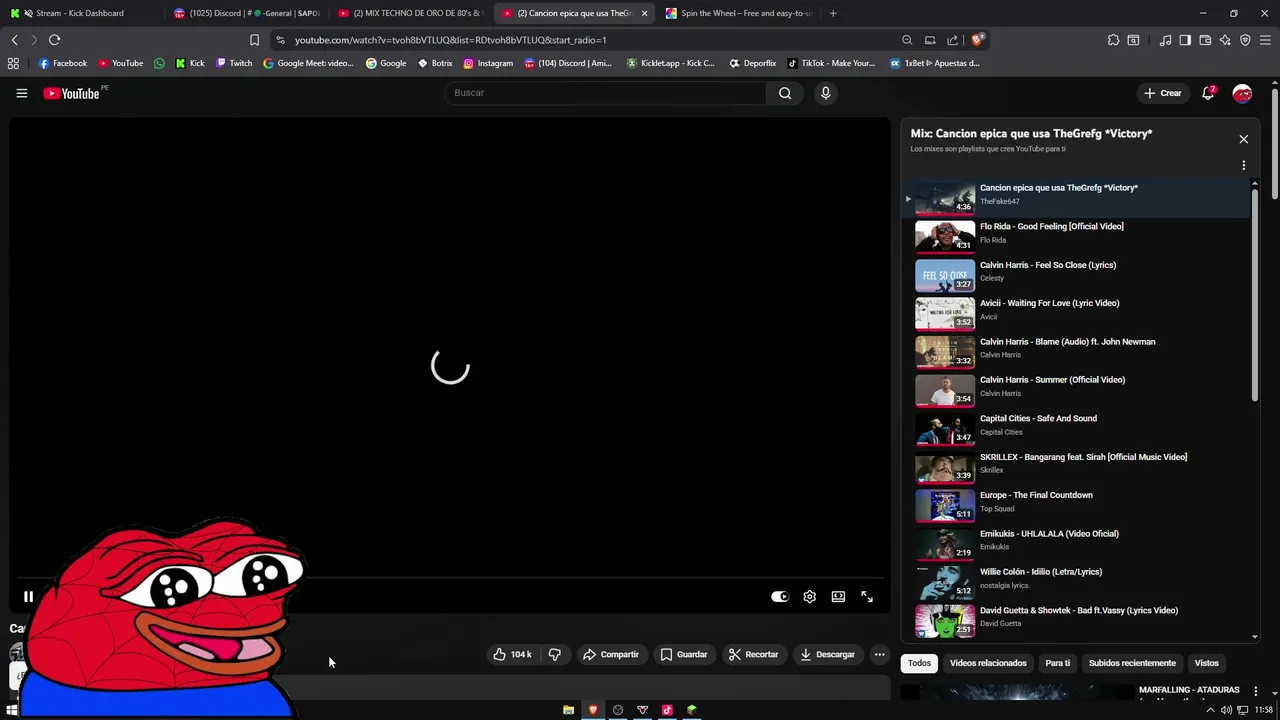The width and height of the screenshot is (1280, 720).
Task: Go back with the browser back arrow
Action: (x=14, y=40)
